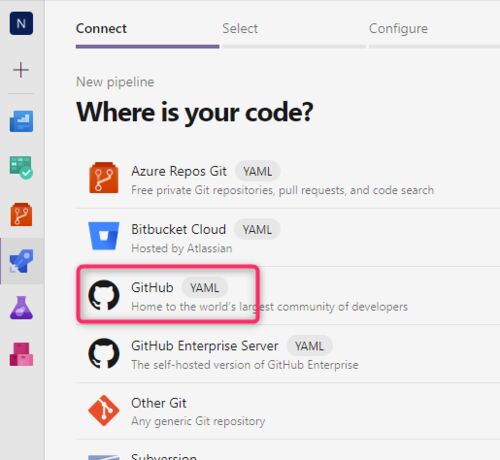The height and width of the screenshot is (460, 500).
Task: Click 'Any generic Git repository' text
Action: [198, 421]
